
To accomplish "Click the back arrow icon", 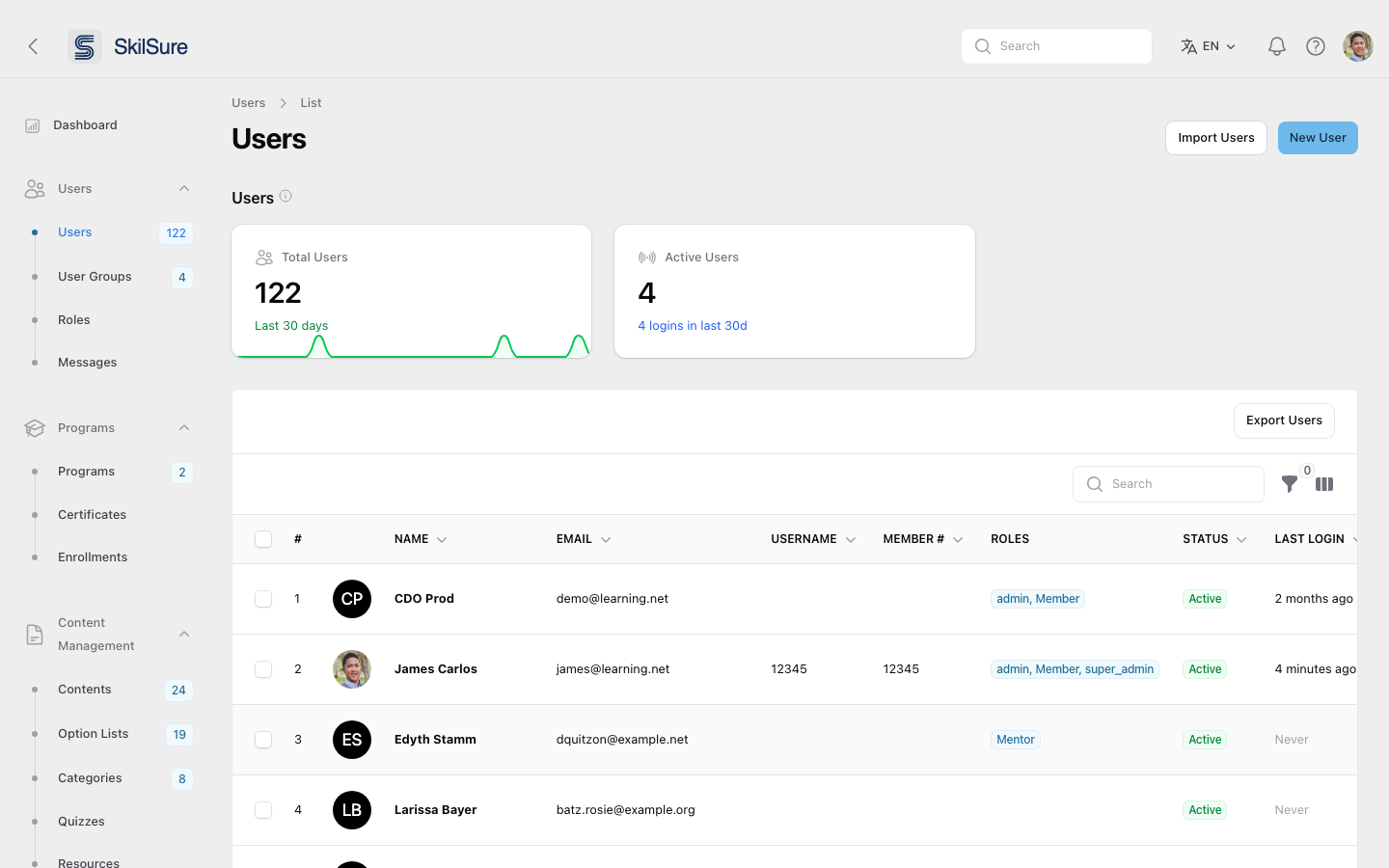I will pos(33,46).
